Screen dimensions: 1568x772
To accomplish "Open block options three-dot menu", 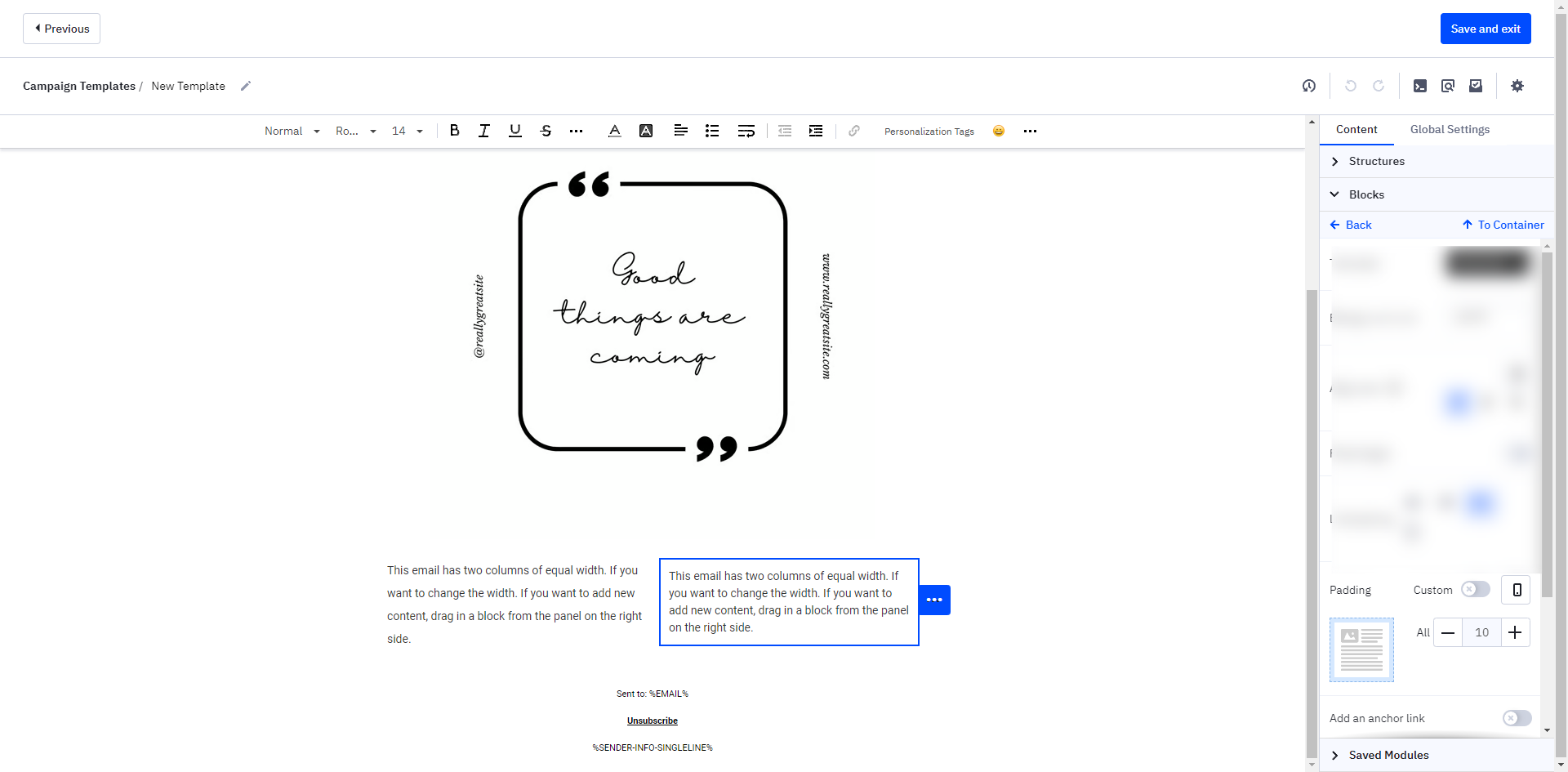I will pos(935,600).
